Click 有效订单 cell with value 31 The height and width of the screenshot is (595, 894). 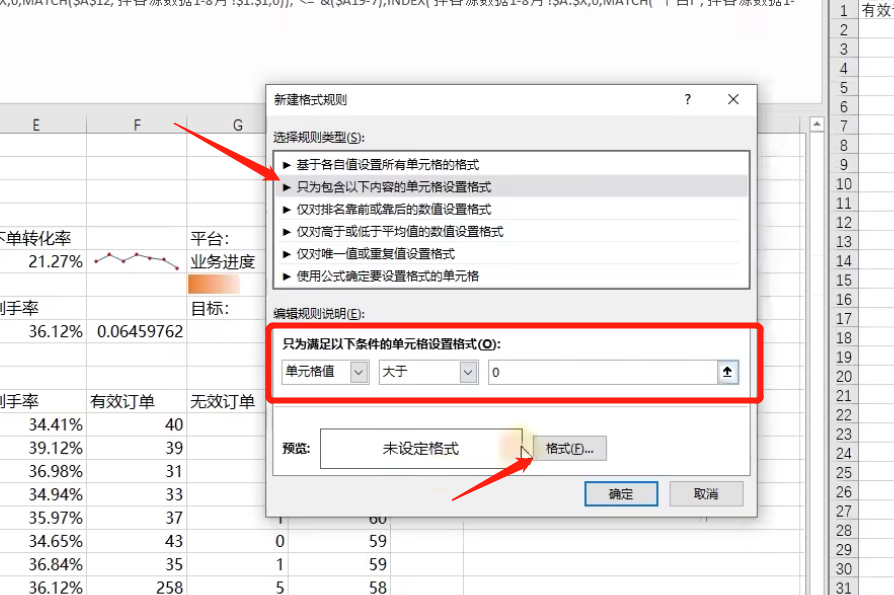click(137, 471)
